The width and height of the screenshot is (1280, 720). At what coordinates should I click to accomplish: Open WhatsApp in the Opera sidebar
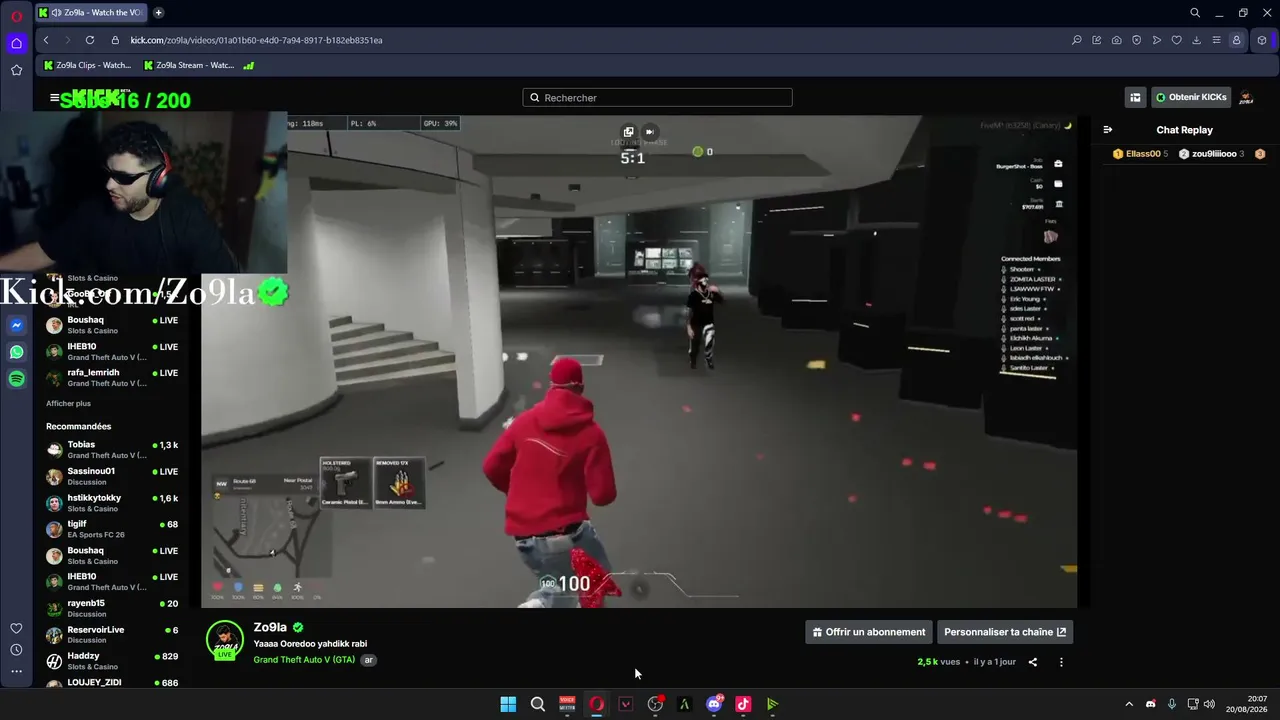tap(16, 352)
